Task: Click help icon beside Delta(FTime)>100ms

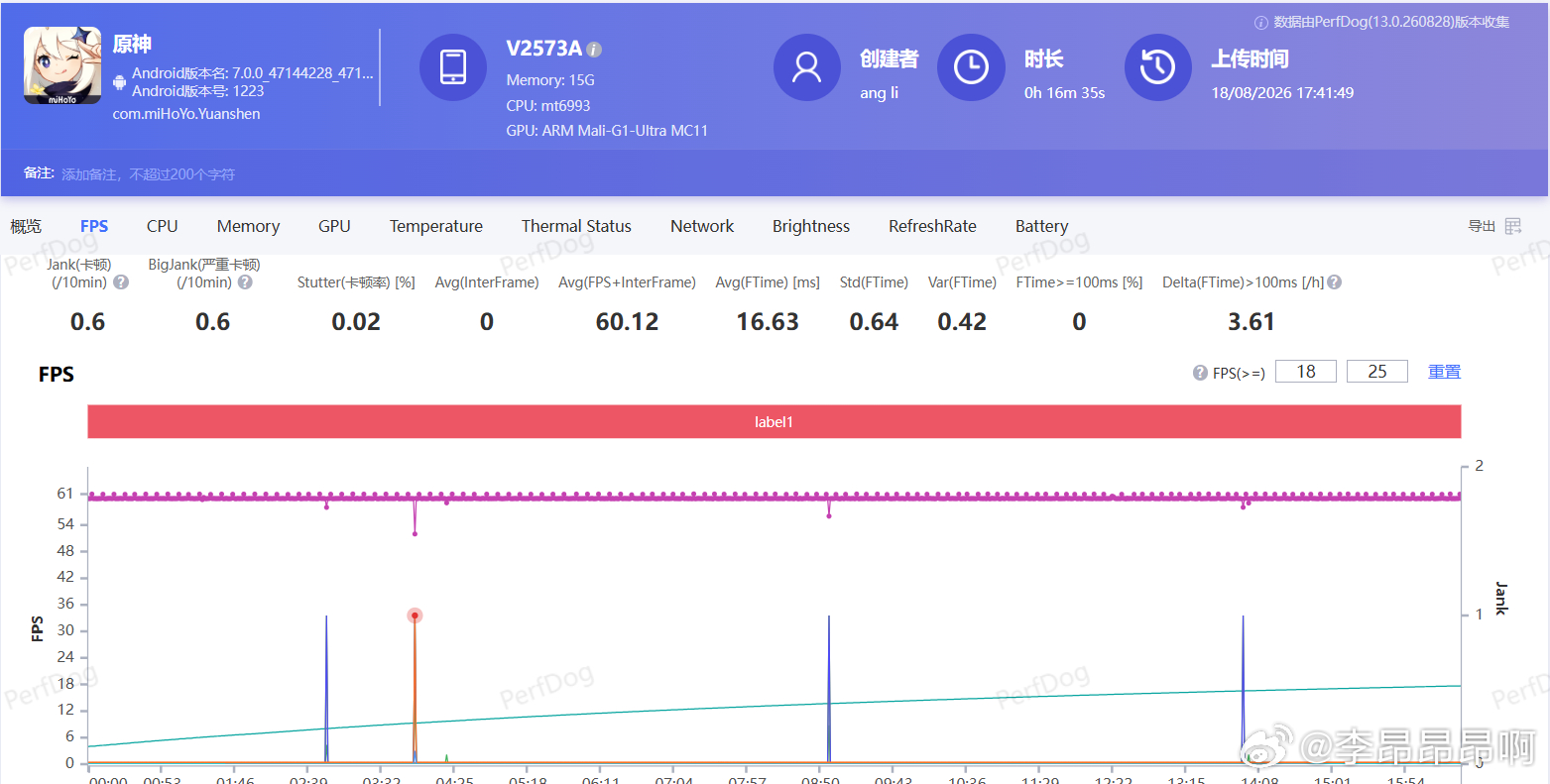Action: tap(1335, 282)
